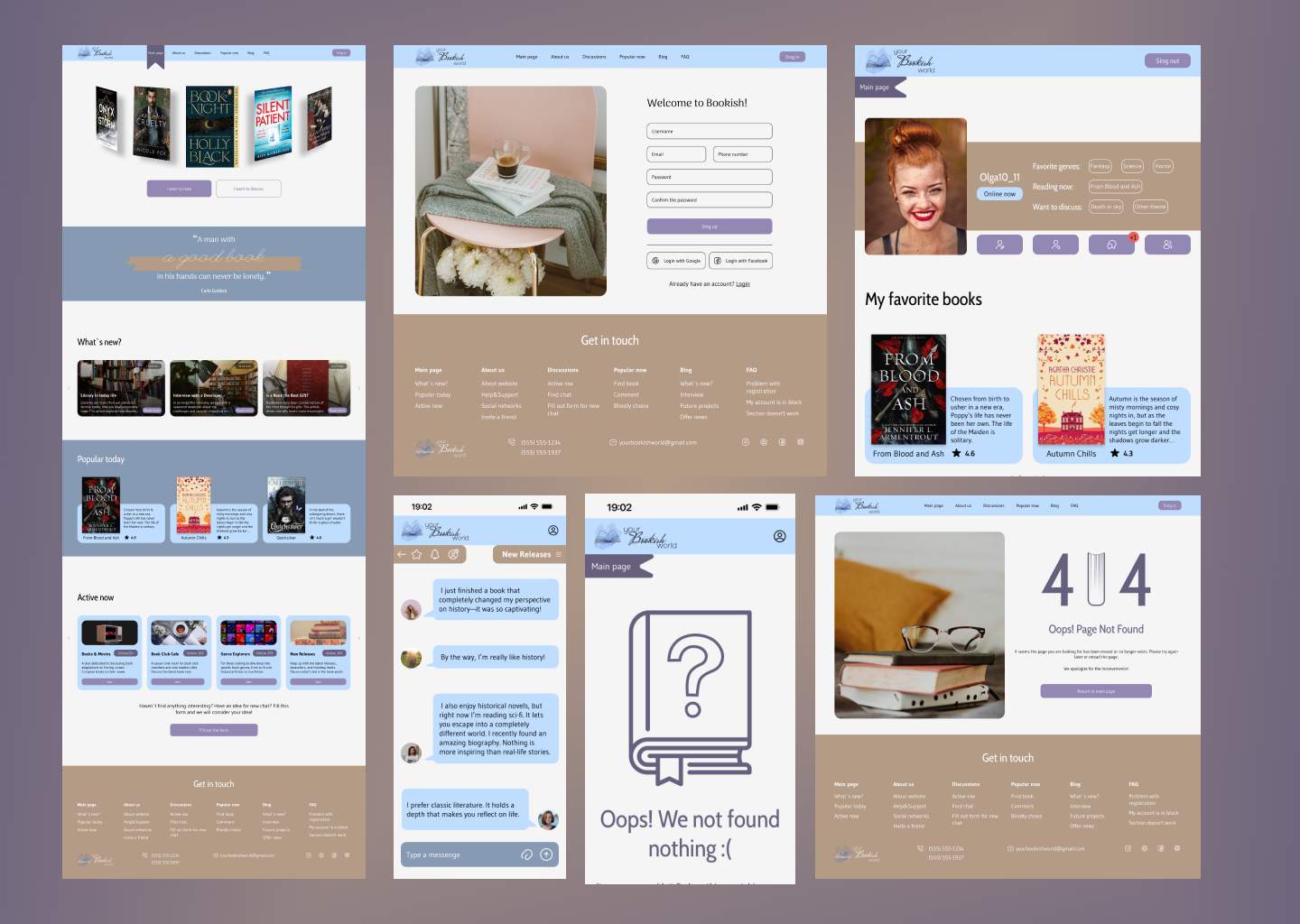This screenshot has height=924, width=1300.
Task: Click Sing out on the profile page
Action: coord(1167,60)
